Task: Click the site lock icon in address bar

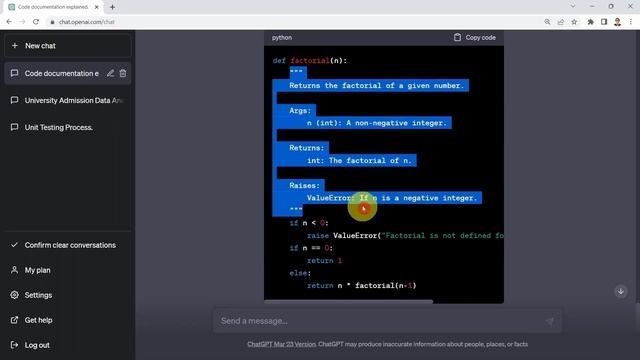Action: (52, 22)
